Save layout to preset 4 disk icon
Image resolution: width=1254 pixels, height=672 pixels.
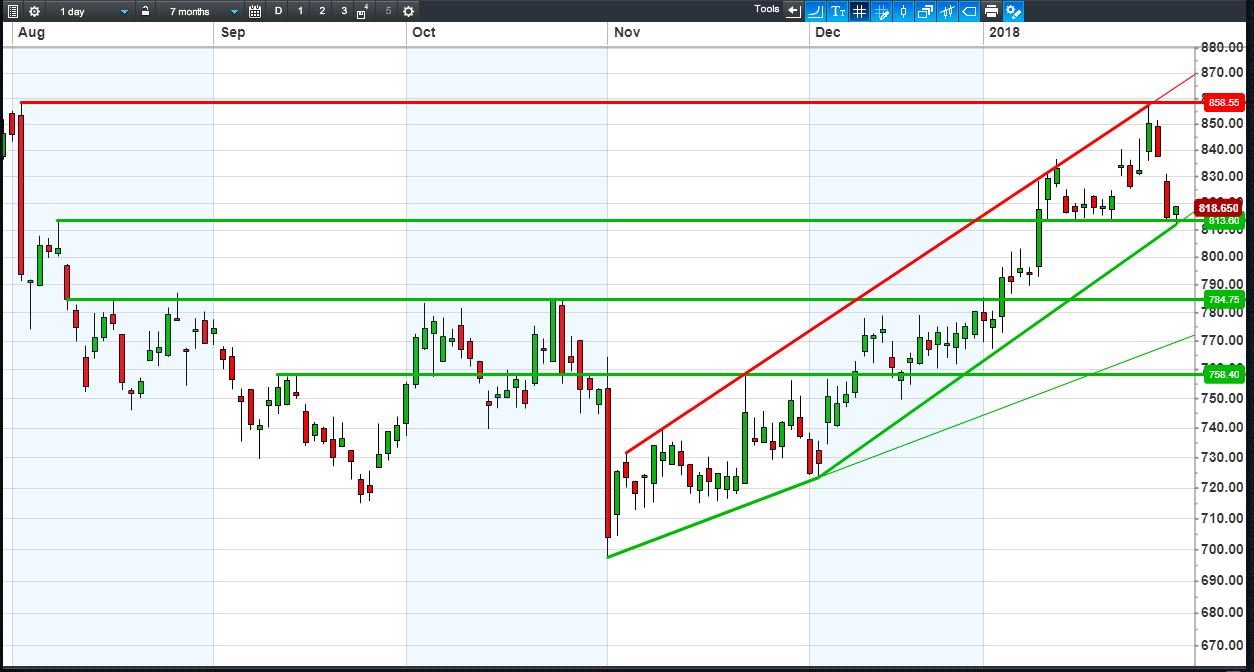363,11
